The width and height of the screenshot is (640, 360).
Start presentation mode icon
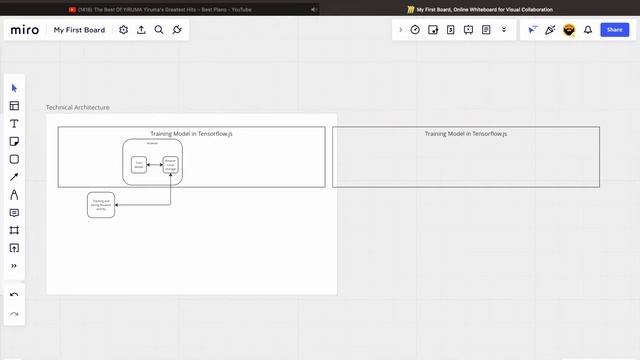click(468, 30)
